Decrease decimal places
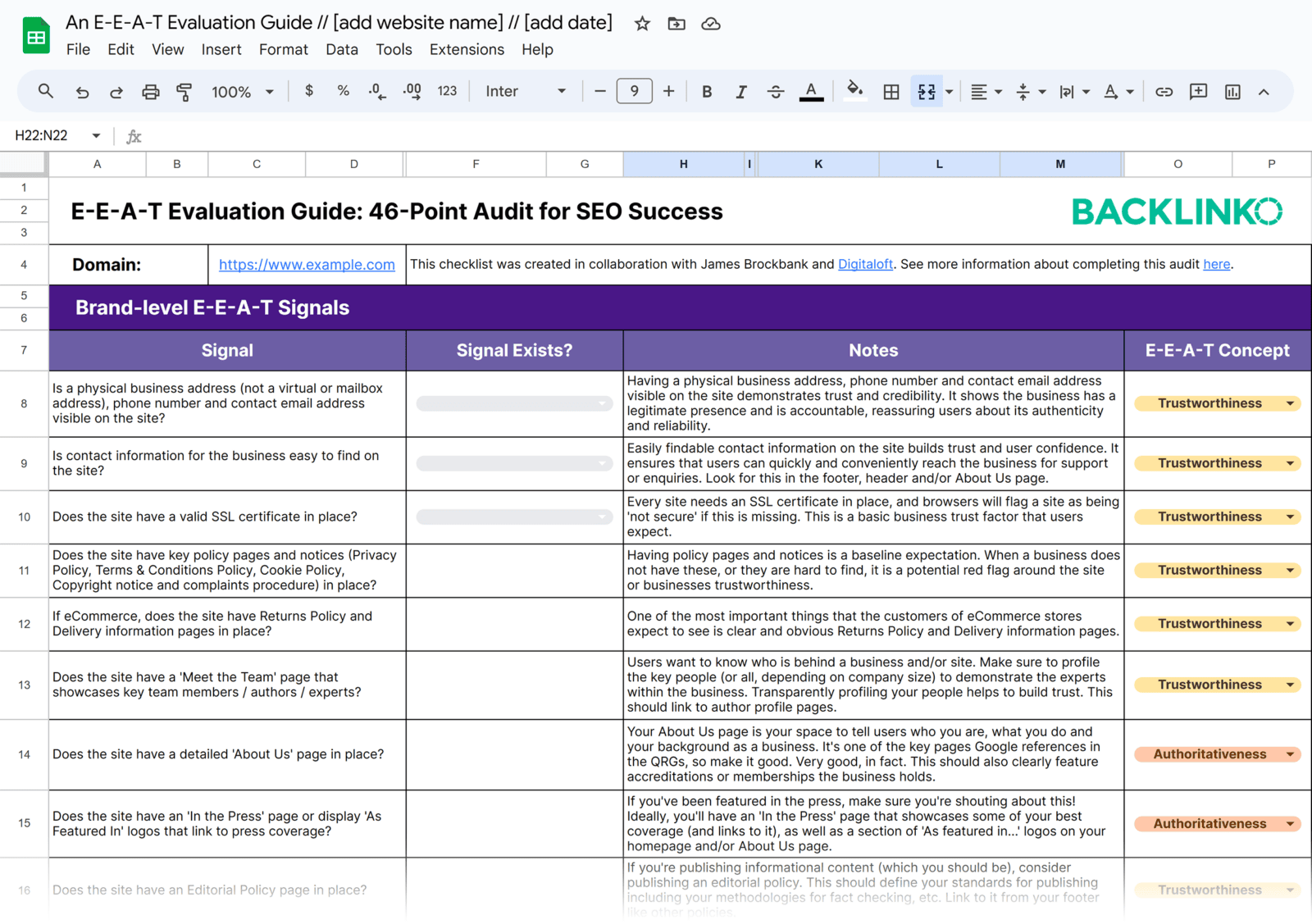The width and height of the screenshot is (1312, 924). (x=376, y=91)
